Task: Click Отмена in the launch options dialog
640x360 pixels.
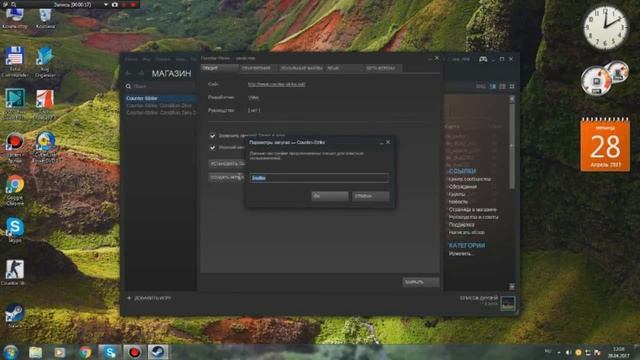Action: click(x=371, y=196)
